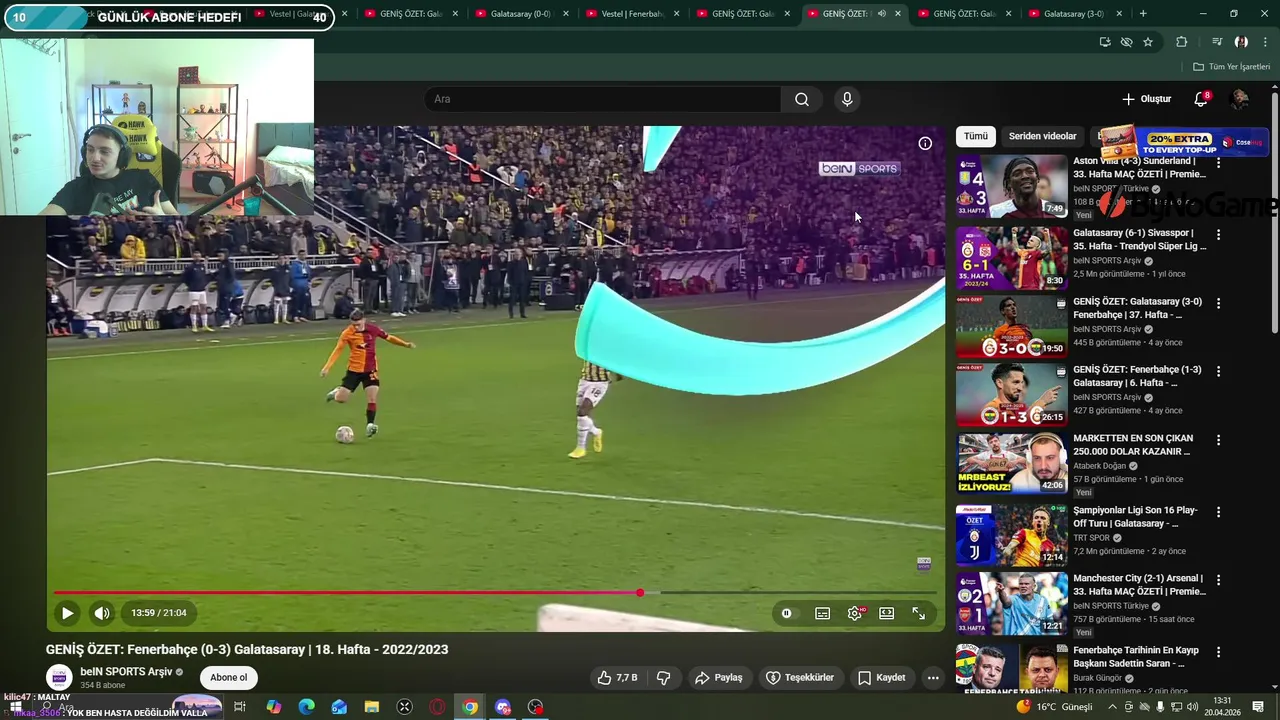Open options for Şampiyonlar Ligi Son 16 video
Viewport: 1280px width, 720px height.
pos(1218,512)
